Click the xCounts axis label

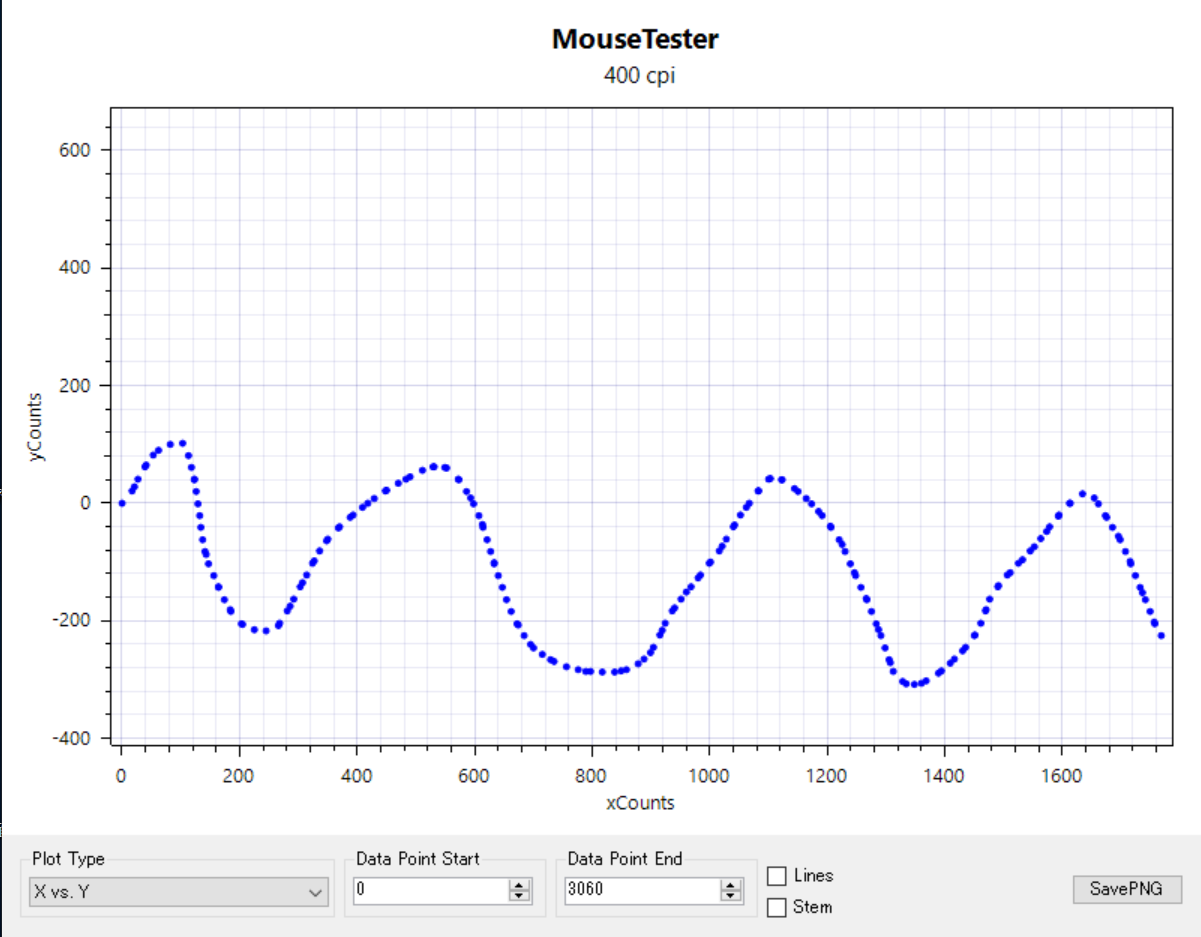point(640,803)
